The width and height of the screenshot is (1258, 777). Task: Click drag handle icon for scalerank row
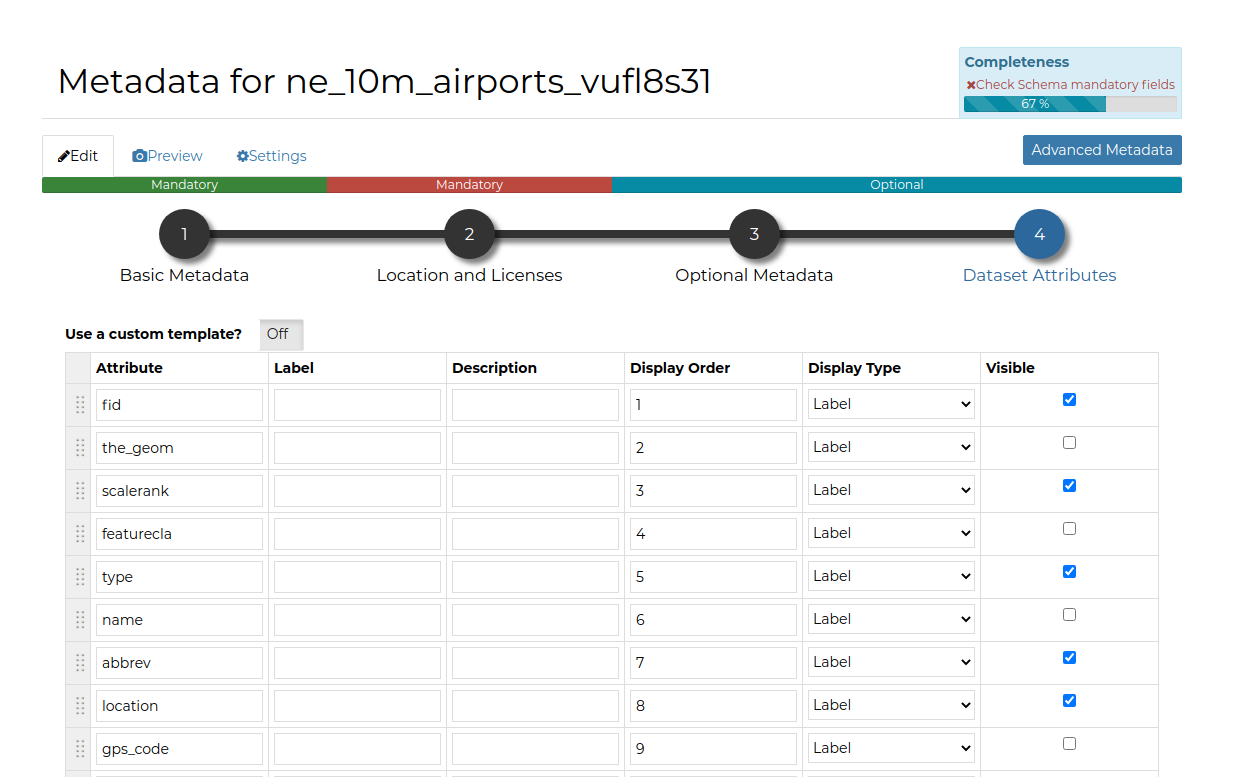(80, 491)
